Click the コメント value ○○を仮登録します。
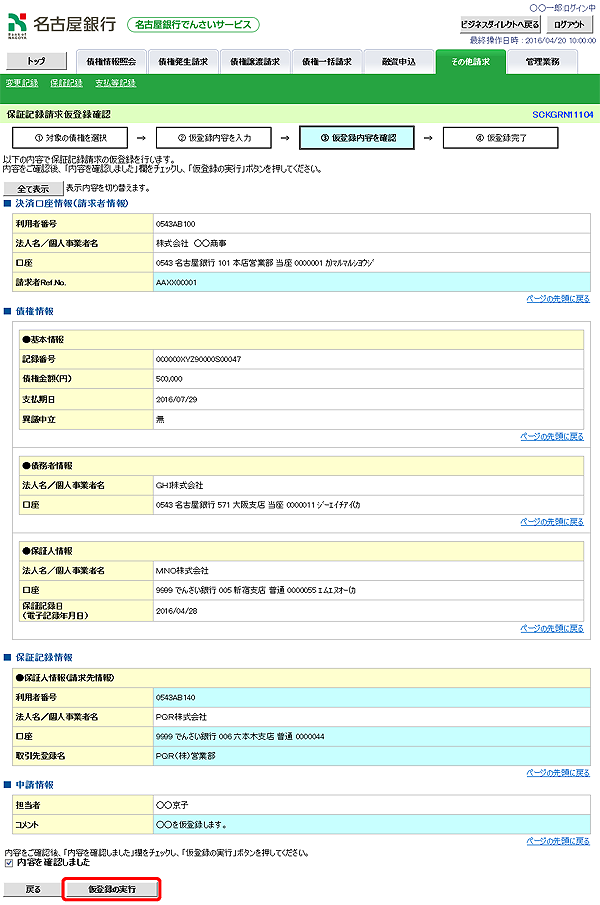 tap(191, 825)
